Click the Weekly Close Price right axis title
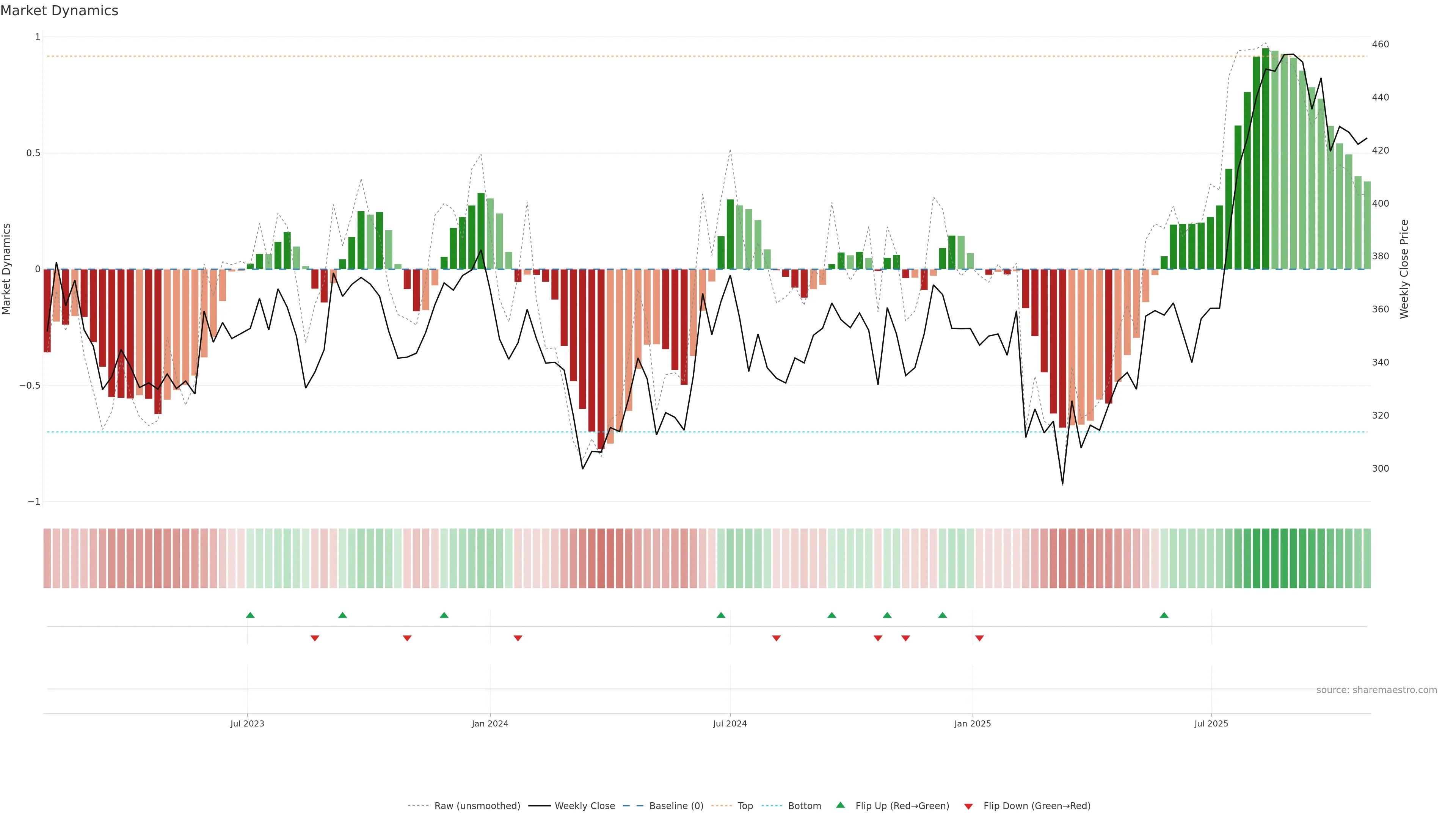This screenshot has width=1456, height=819. [1404, 269]
